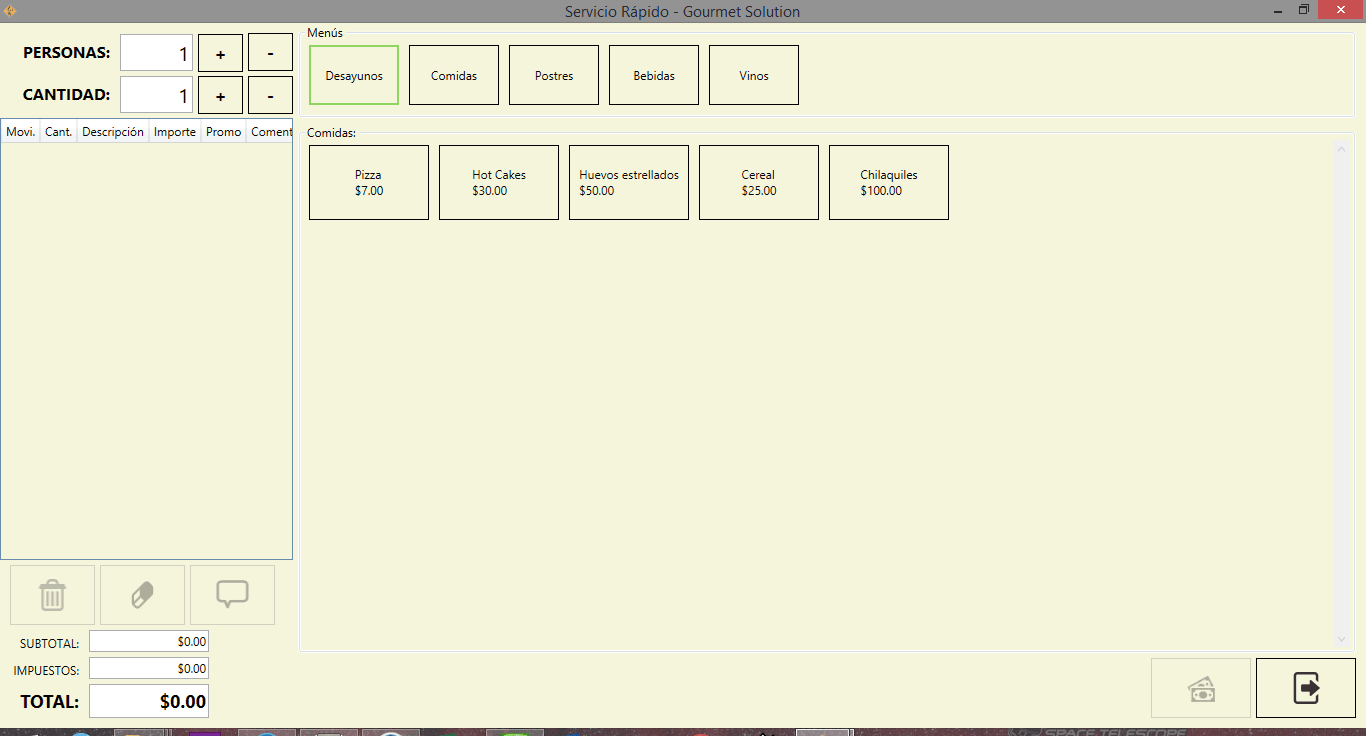Add Pizza $7.00 to the order
The width and height of the screenshot is (1366, 736).
pyautogui.click(x=369, y=182)
